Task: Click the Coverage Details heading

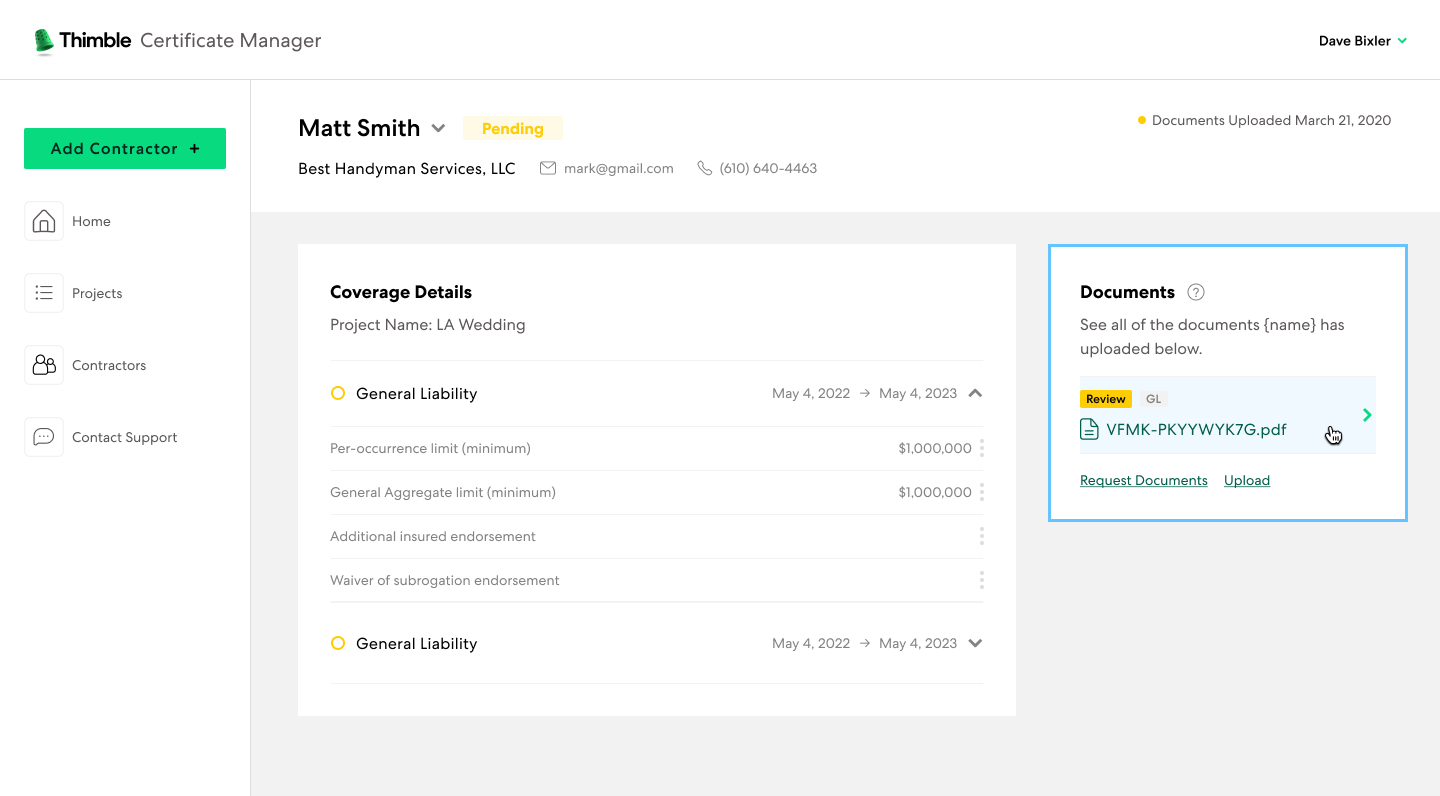Action: click(x=401, y=292)
